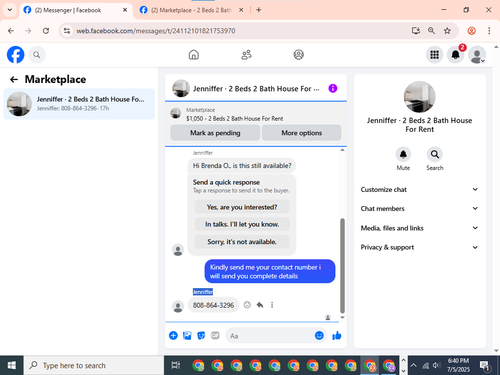Click the Facebook logo
Image resolution: width=500 pixels, height=375 pixels.
pyautogui.click(x=15, y=55)
